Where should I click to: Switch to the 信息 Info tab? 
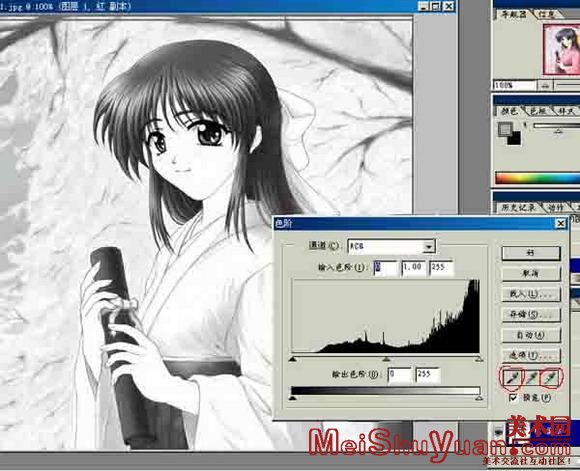point(547,14)
